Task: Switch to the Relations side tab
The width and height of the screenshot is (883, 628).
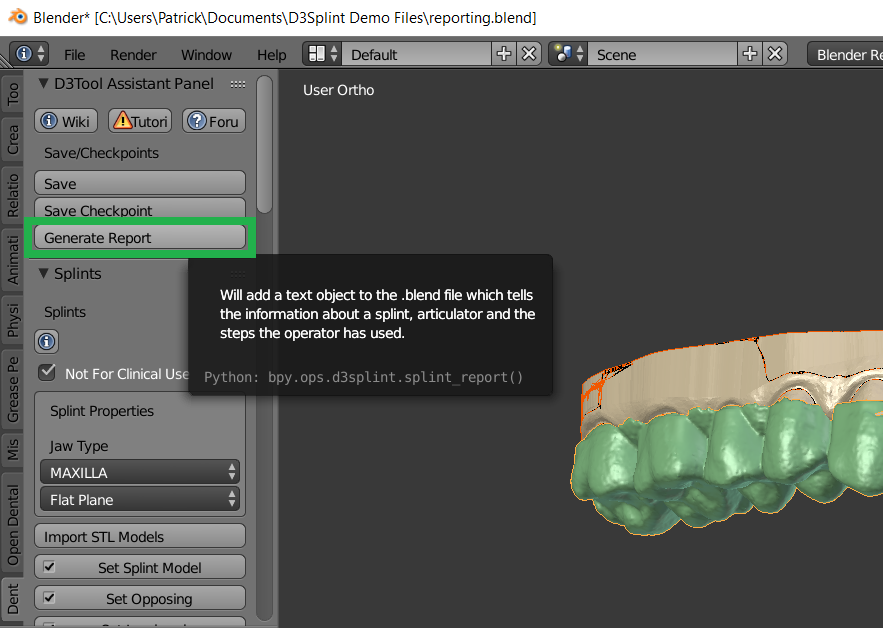Action: (12, 195)
